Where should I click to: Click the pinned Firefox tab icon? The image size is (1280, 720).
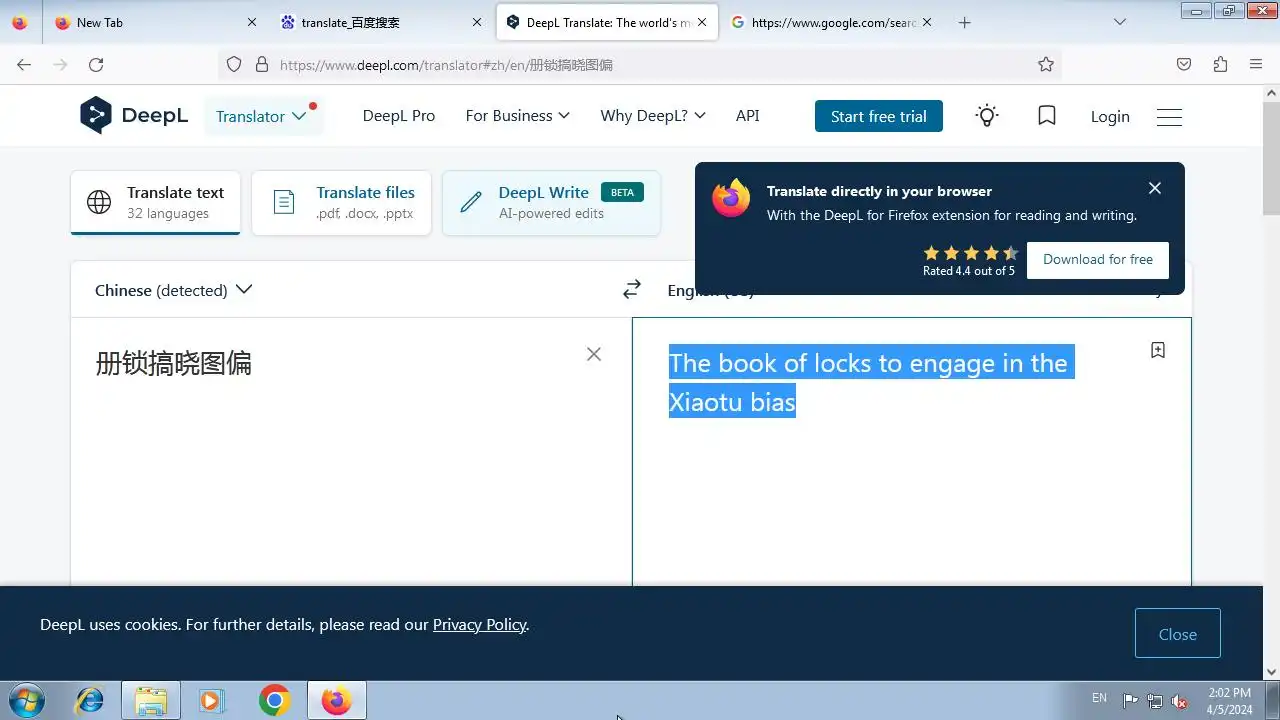pyautogui.click(x=20, y=22)
